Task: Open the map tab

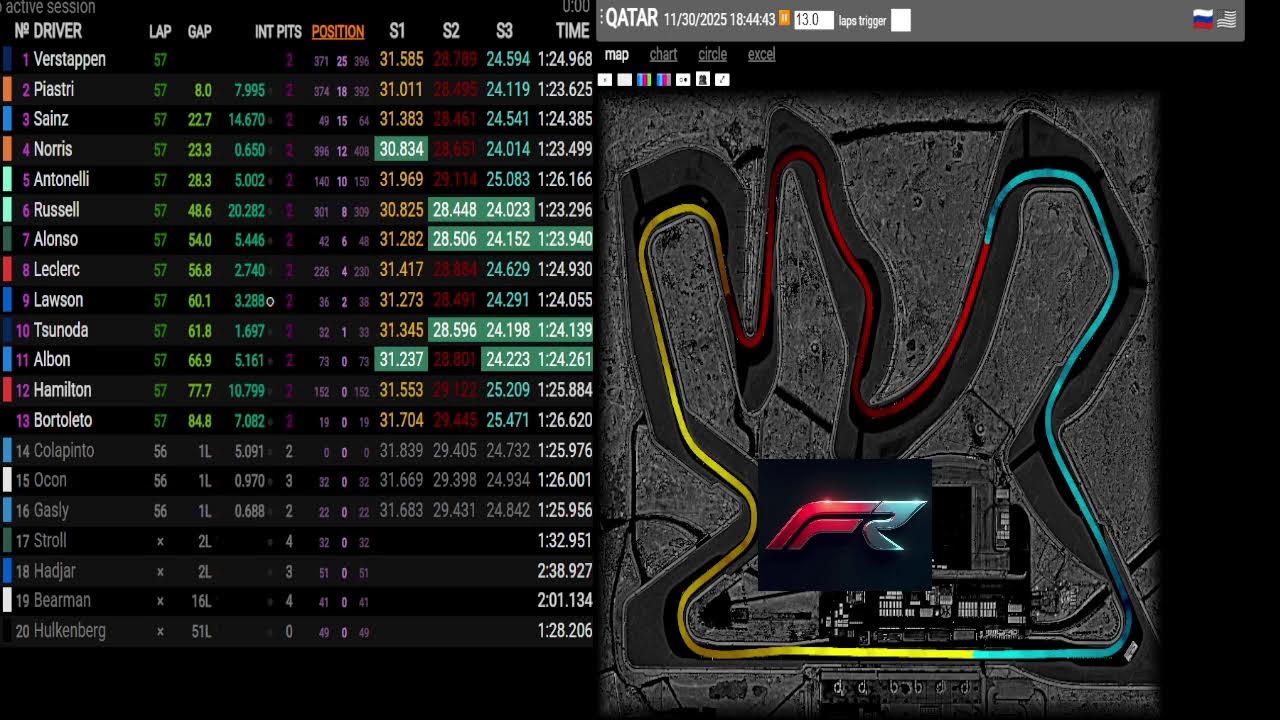Action: pyautogui.click(x=617, y=54)
